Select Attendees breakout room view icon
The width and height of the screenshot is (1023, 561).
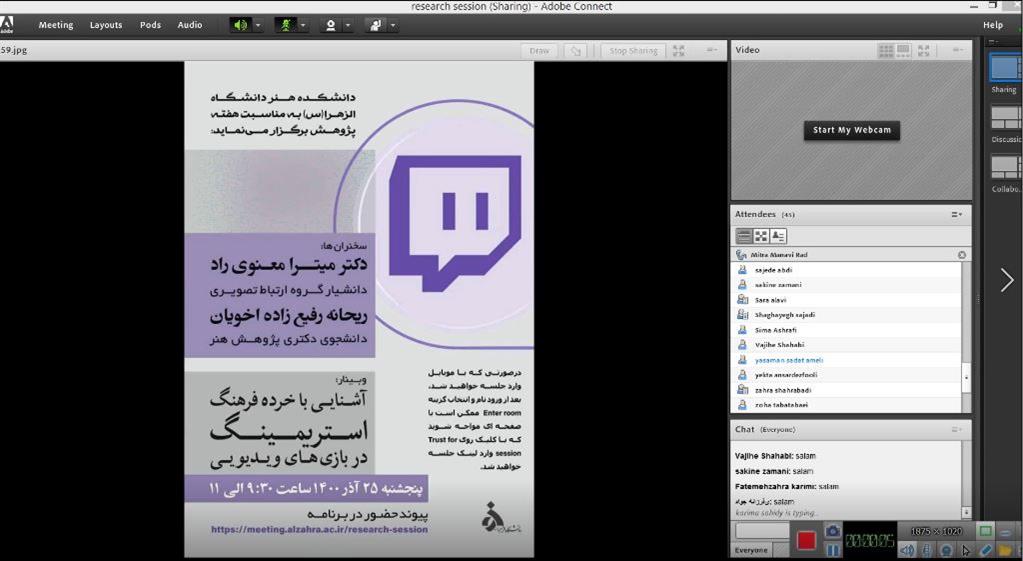761,236
